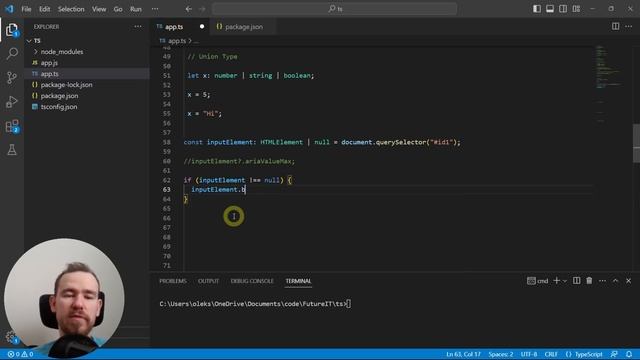Change encoding via UTF-8
Viewport: 640px width, 360px height.
point(529,354)
